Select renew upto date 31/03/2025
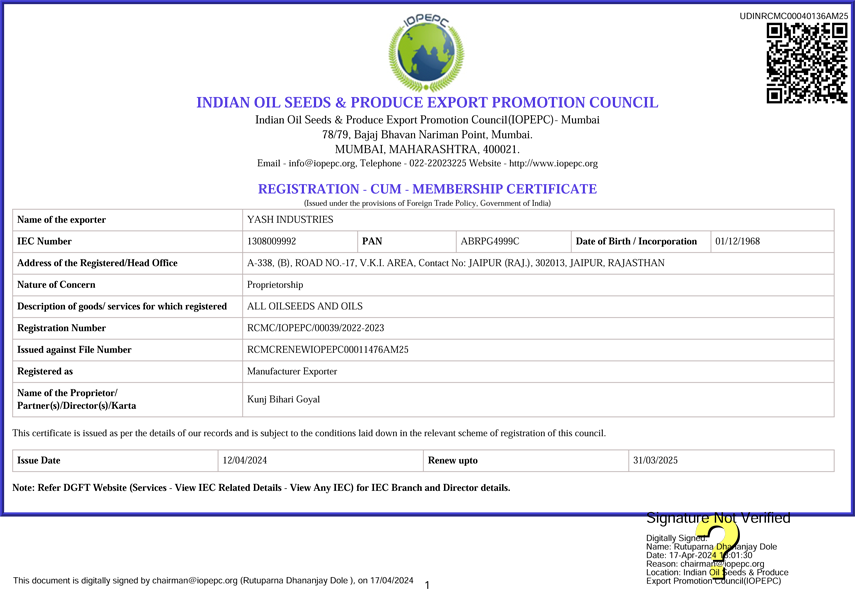 coord(655,460)
